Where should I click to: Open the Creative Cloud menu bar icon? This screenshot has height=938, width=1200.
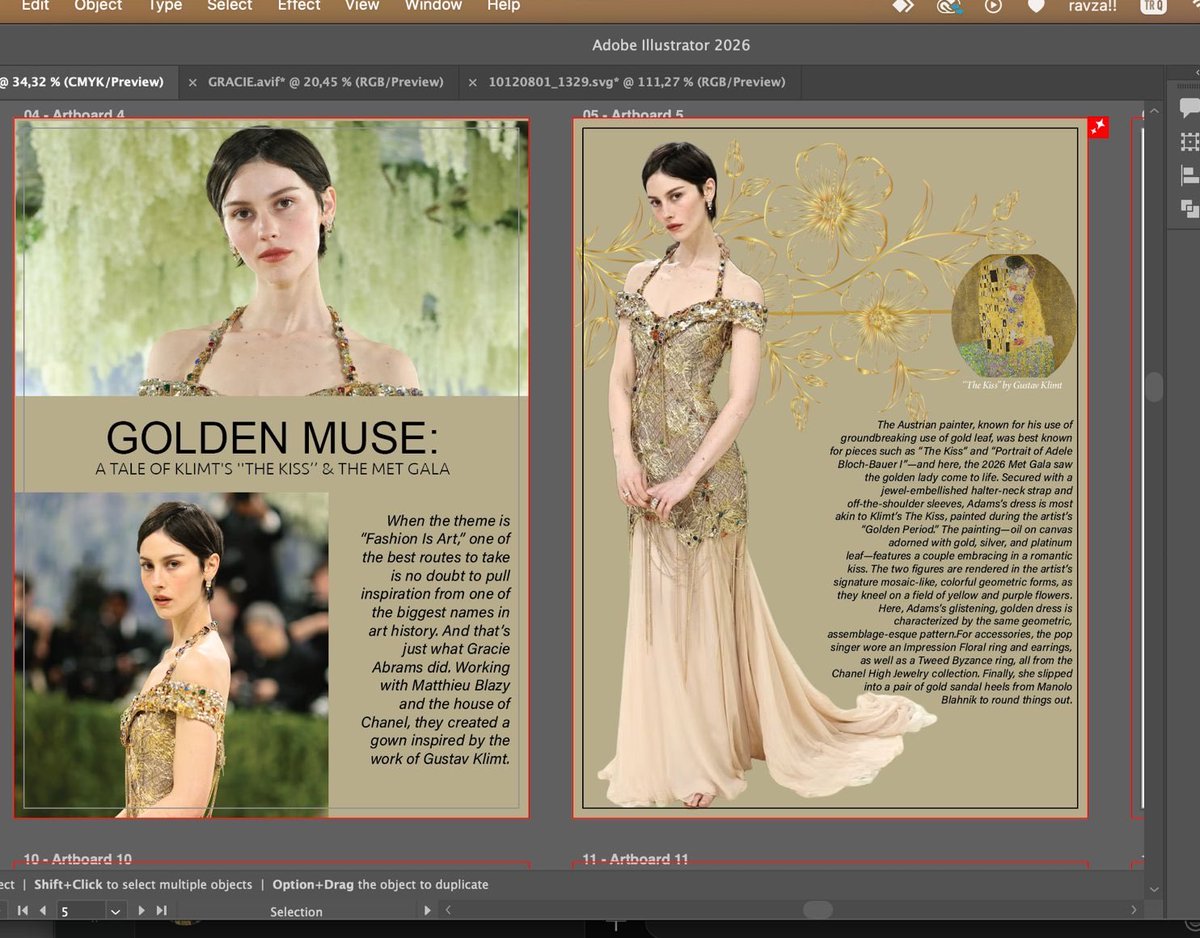pyautogui.click(x=948, y=6)
